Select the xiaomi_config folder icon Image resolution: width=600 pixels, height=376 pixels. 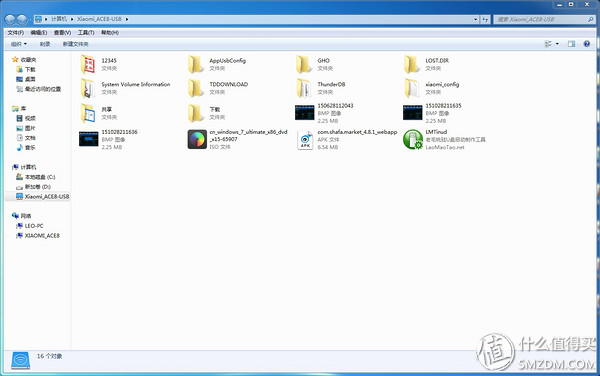412,88
